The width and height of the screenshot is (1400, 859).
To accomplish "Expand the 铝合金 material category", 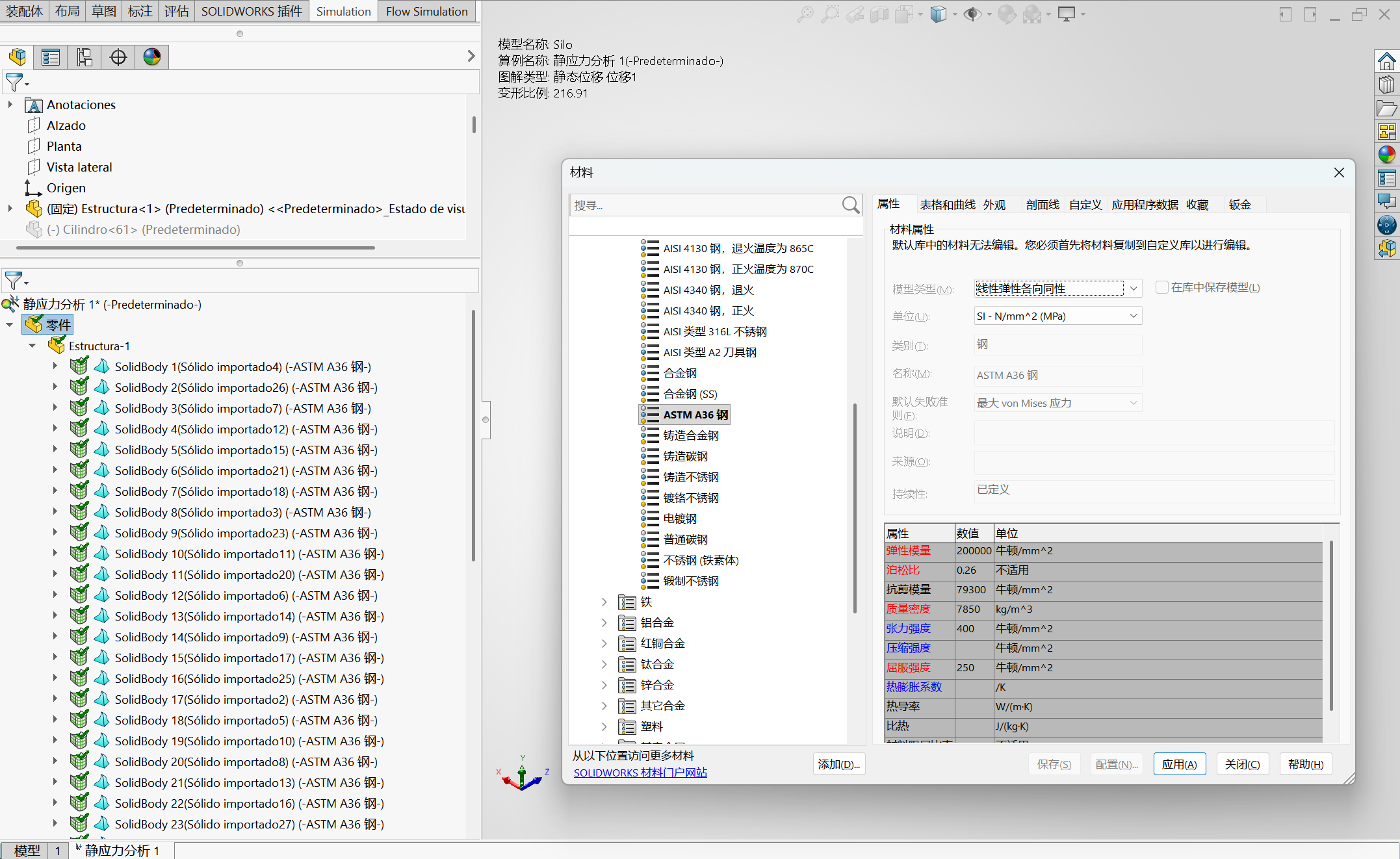I will click(x=604, y=623).
